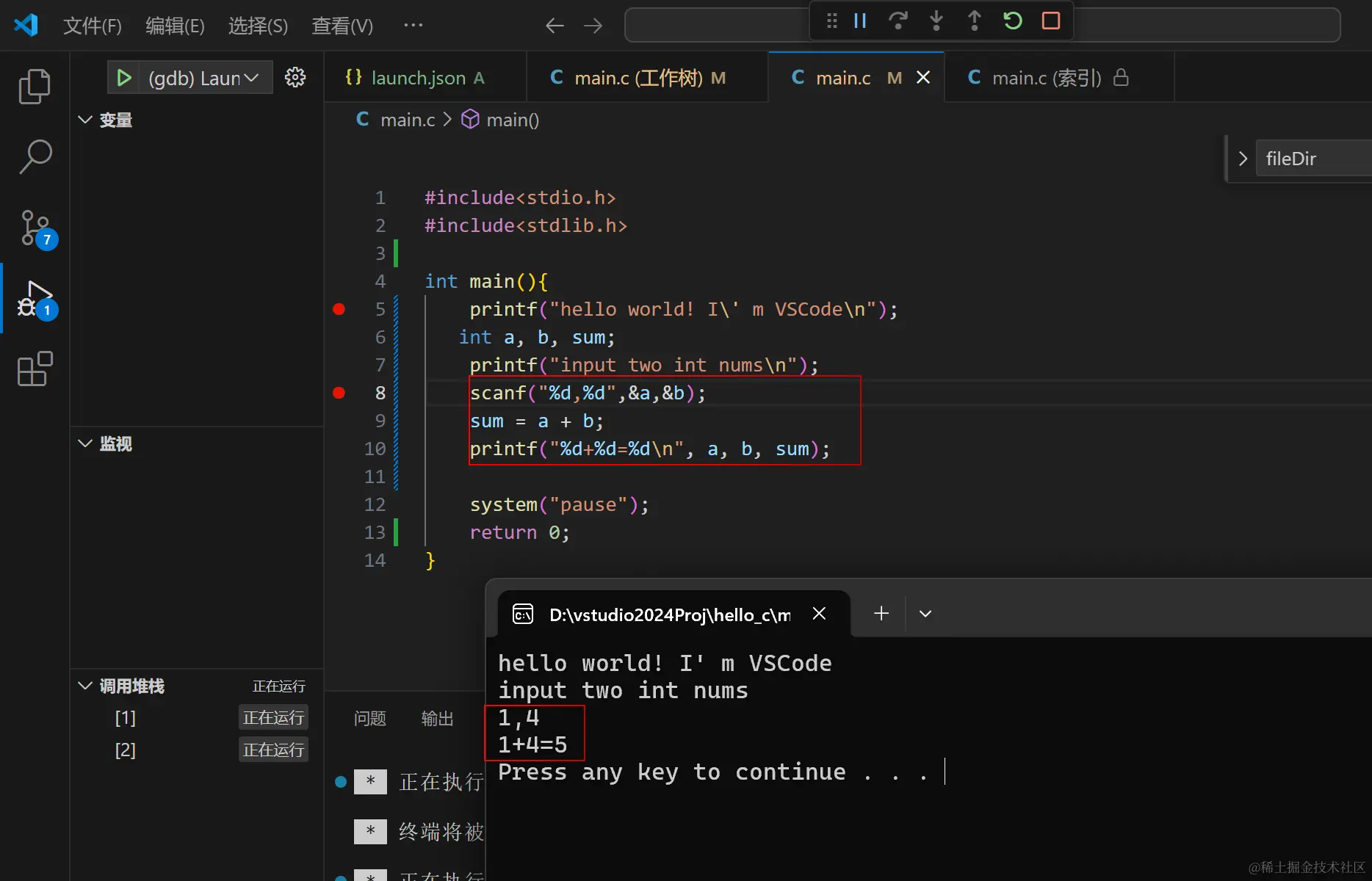Go forward in navigation history

[593, 26]
